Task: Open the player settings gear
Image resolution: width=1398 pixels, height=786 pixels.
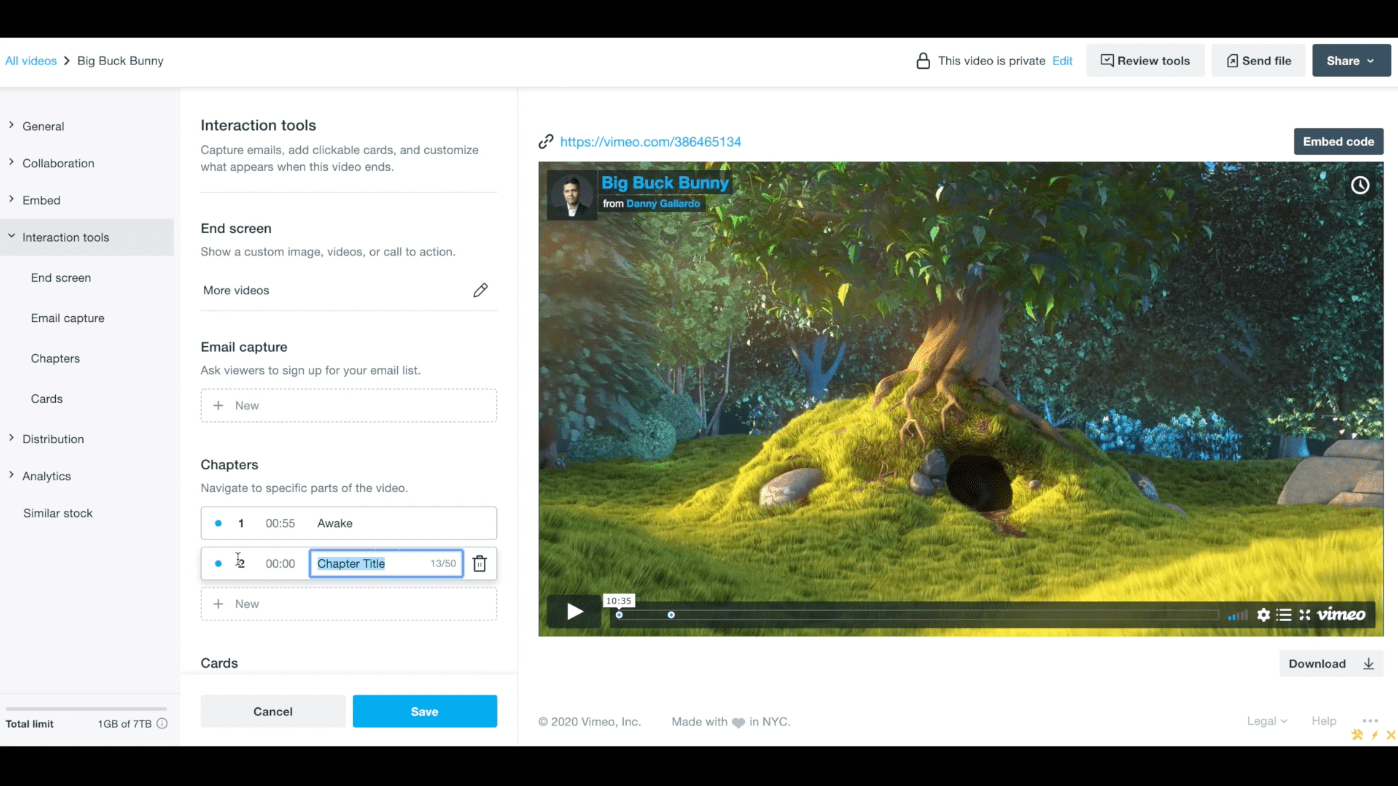Action: pos(1263,615)
